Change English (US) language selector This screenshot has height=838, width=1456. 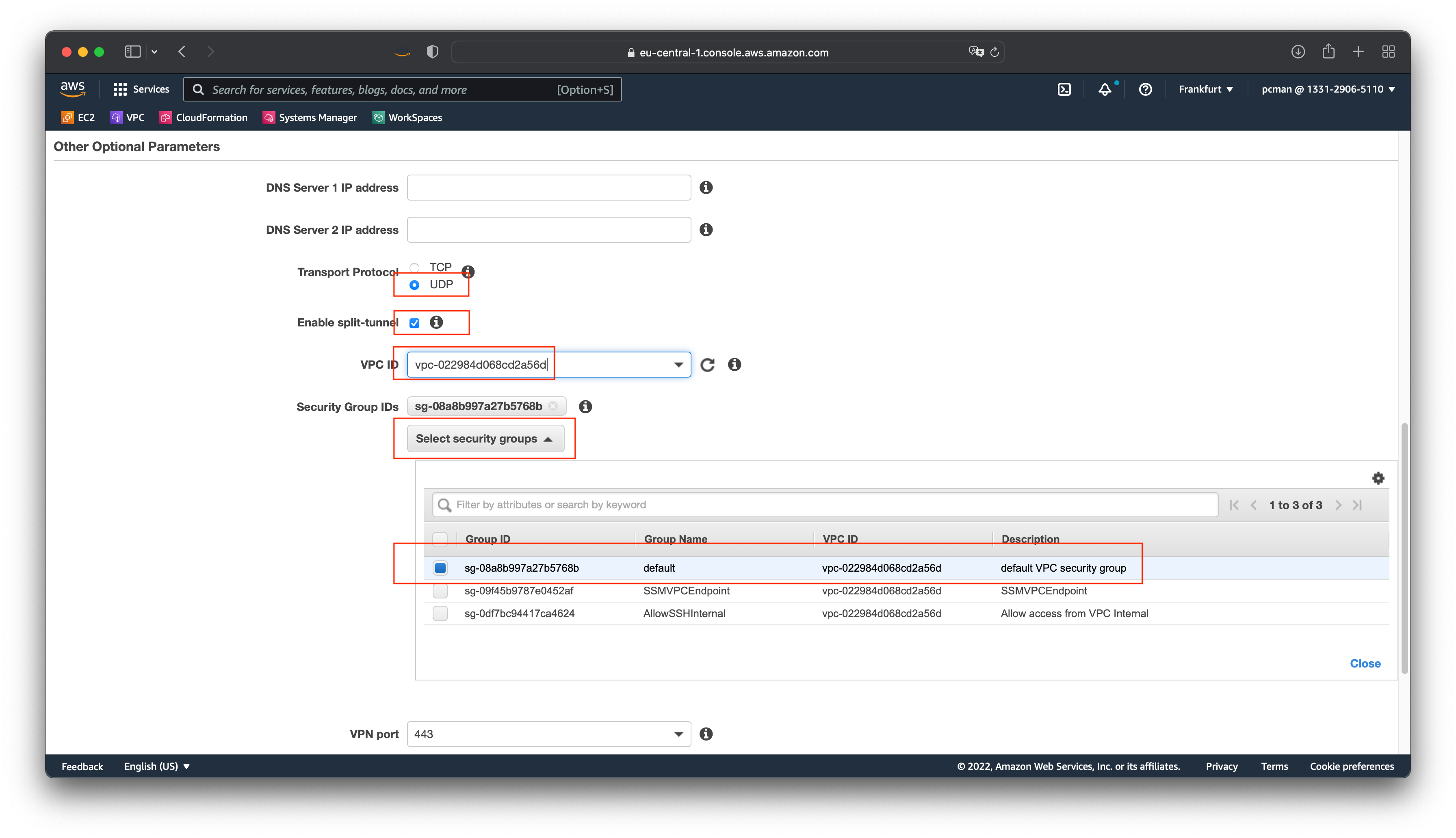[x=156, y=766]
